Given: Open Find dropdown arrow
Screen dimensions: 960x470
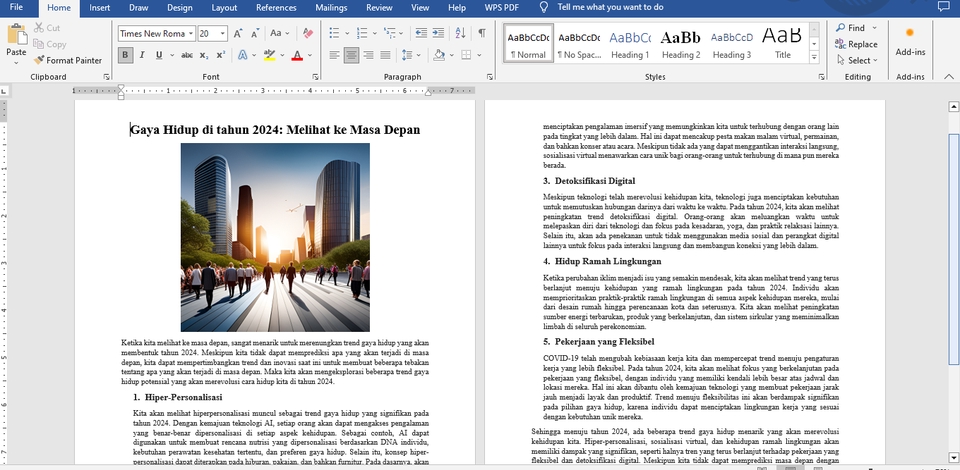Looking at the screenshot, I should (x=874, y=28).
